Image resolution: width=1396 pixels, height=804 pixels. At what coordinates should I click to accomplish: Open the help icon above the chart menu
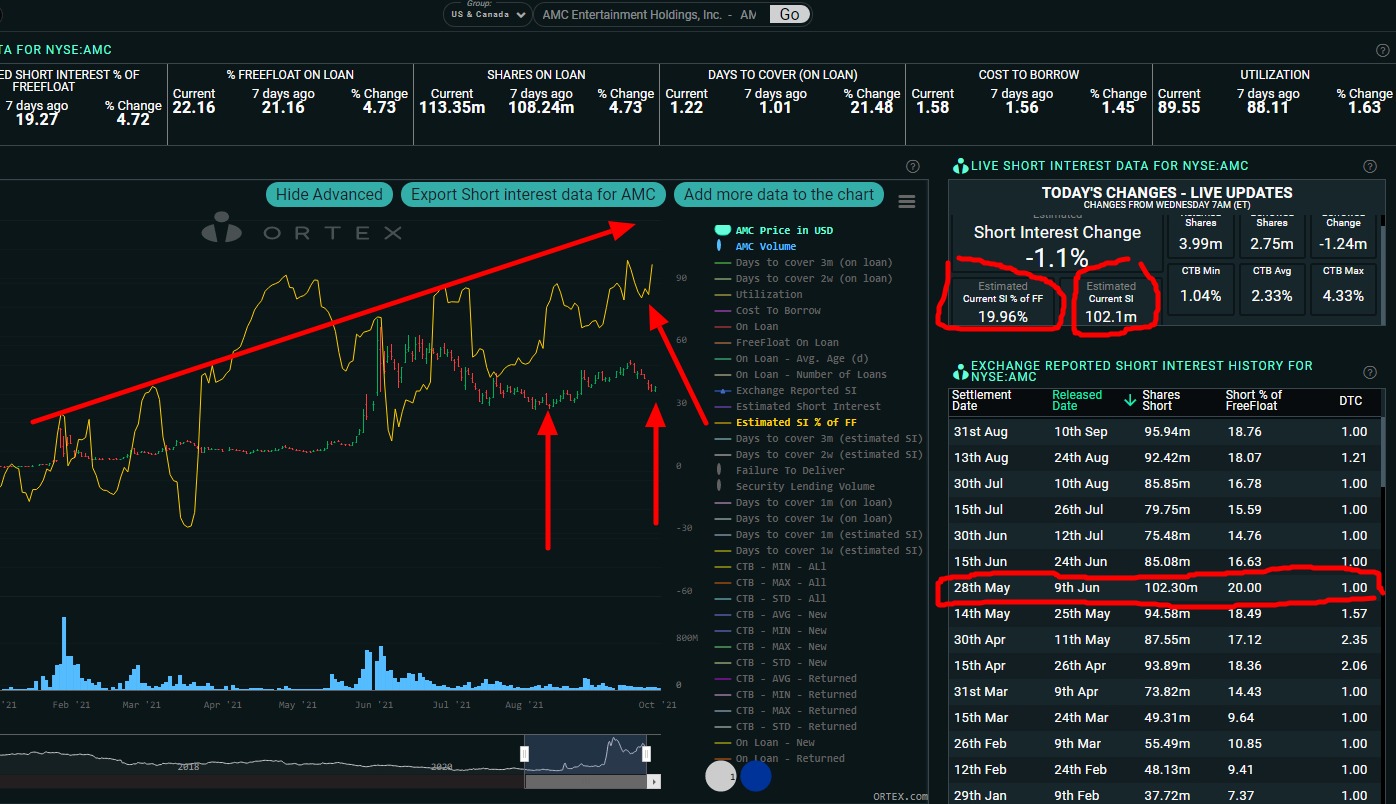click(912, 167)
